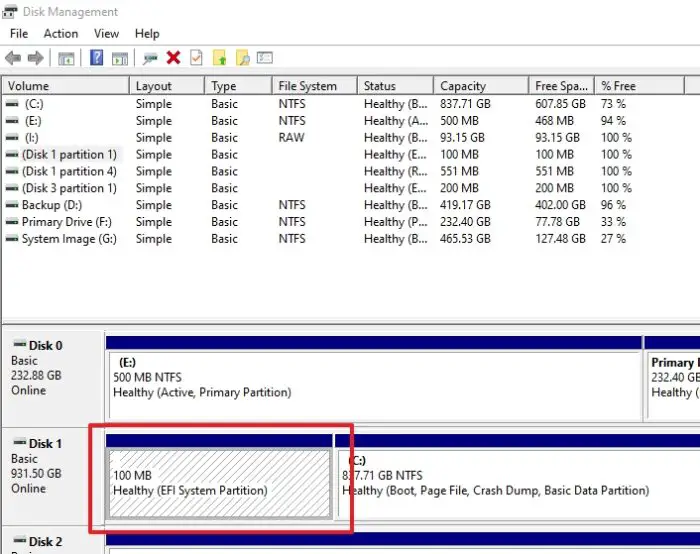Click the folder with green arrow icon
The width and height of the screenshot is (700, 554).
click(220, 58)
